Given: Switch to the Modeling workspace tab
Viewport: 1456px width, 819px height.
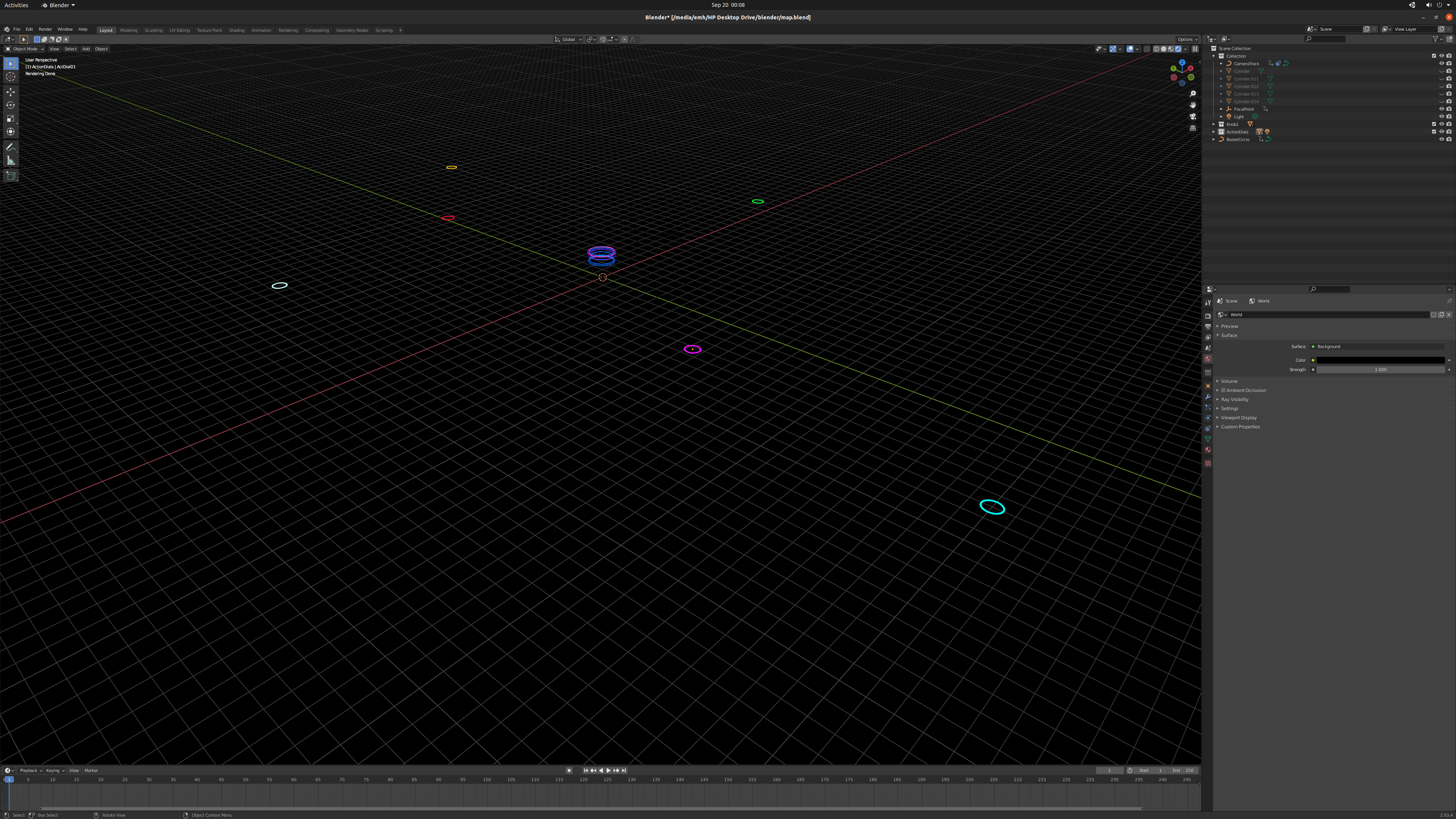Looking at the screenshot, I should tap(129, 30).
